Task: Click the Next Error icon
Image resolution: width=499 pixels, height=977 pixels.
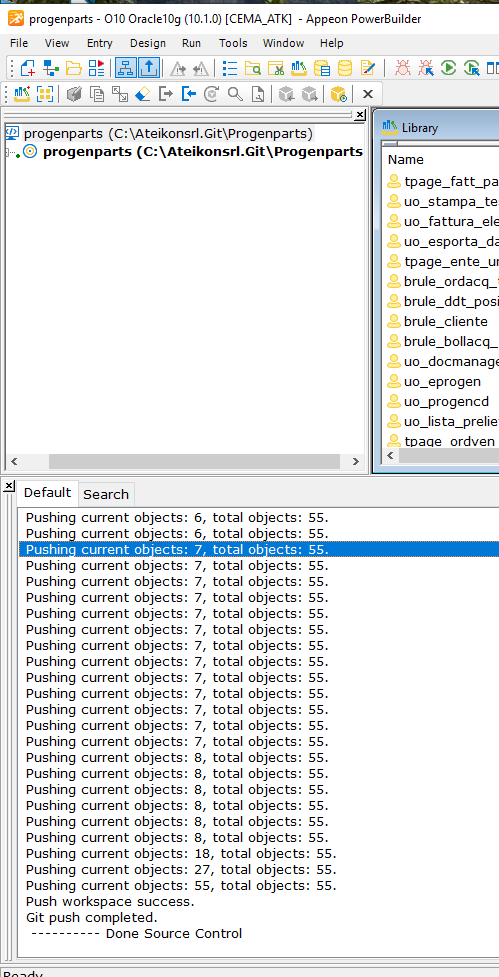Action: pyautogui.click(x=178, y=68)
